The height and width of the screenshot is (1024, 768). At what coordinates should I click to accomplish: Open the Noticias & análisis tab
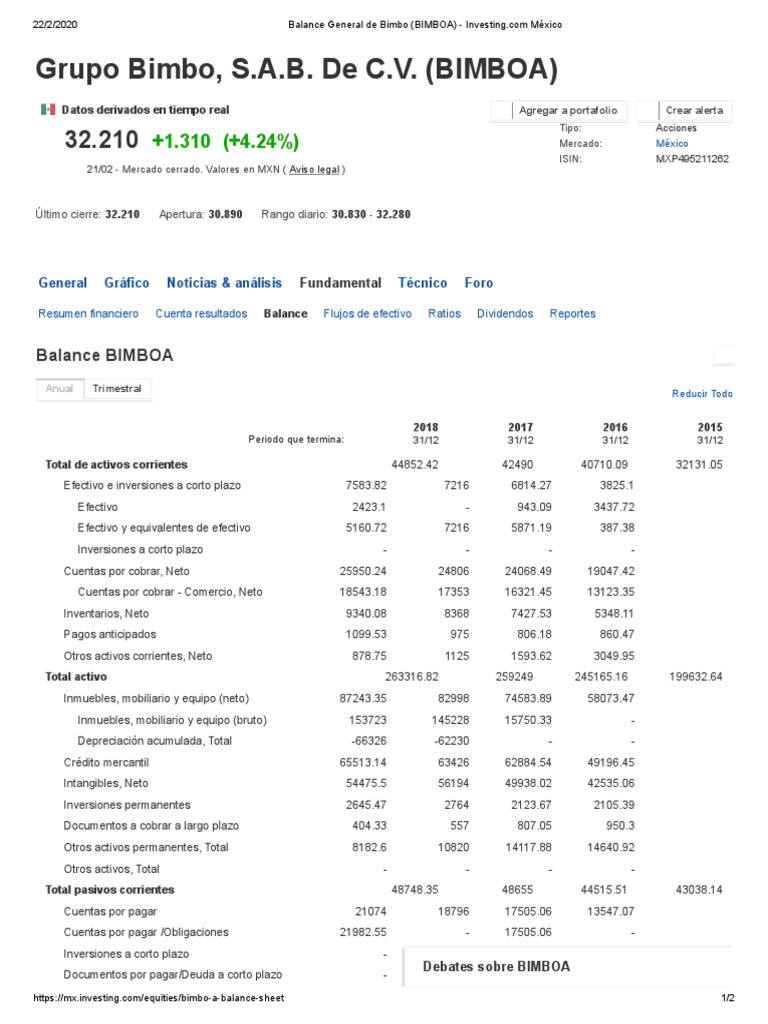[224, 283]
